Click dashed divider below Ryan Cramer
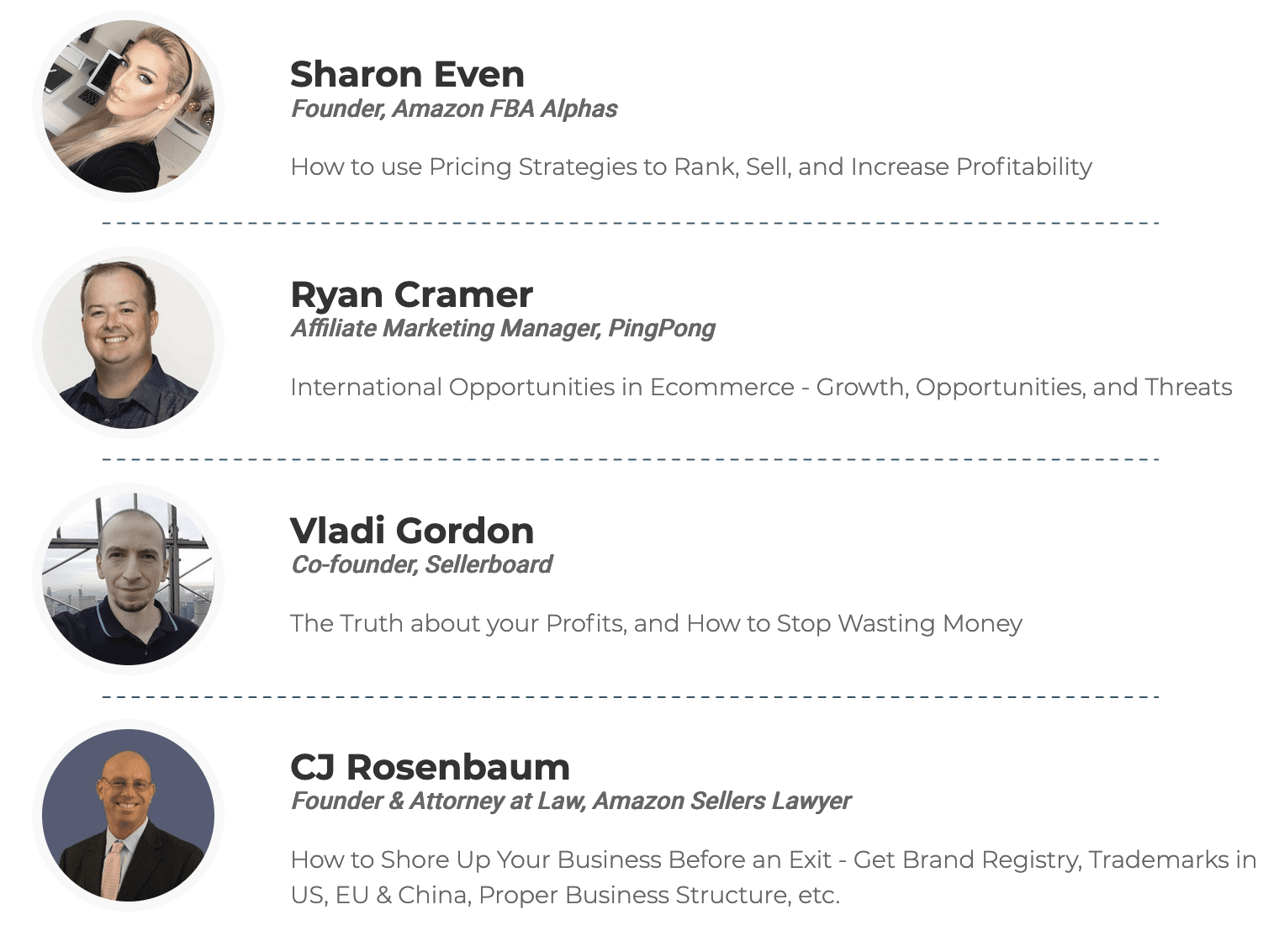The image size is (1263, 952). point(631,459)
